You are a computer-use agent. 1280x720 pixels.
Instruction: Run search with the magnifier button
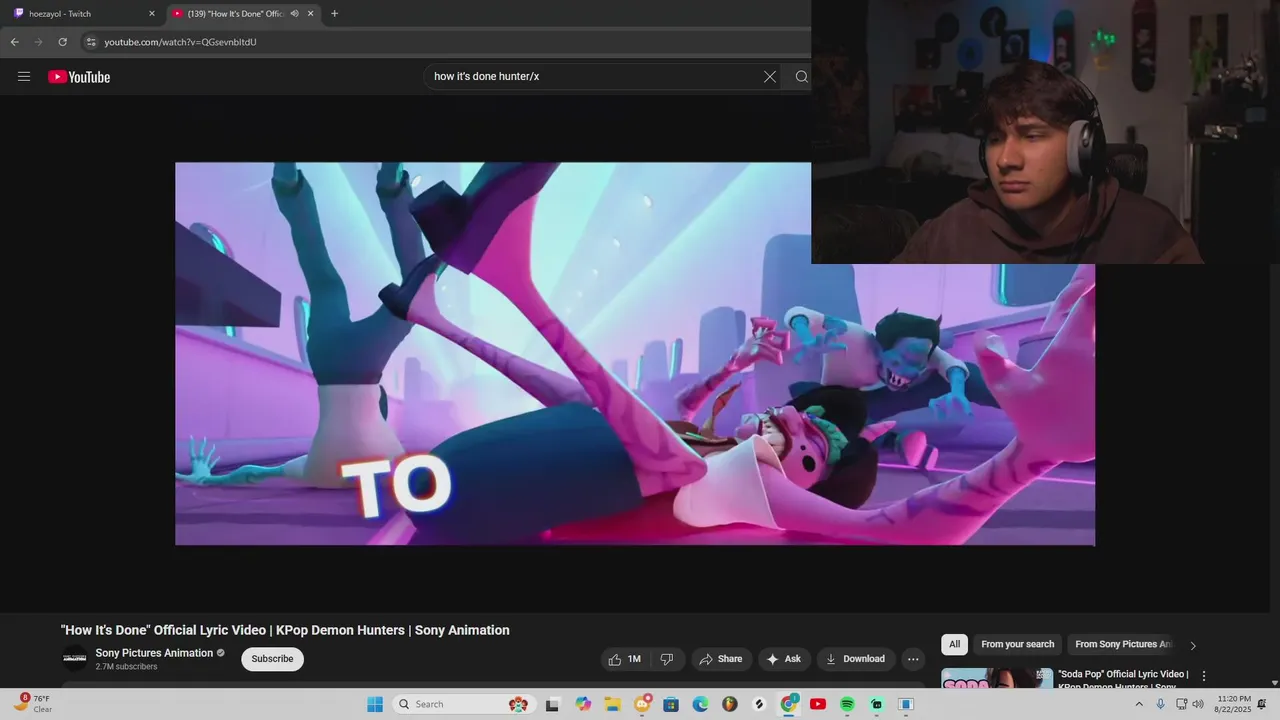pos(801,77)
